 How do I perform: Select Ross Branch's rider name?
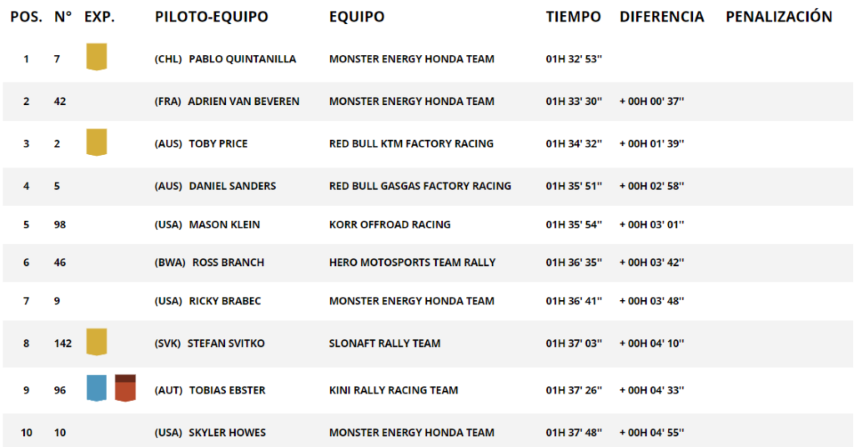pos(228,262)
